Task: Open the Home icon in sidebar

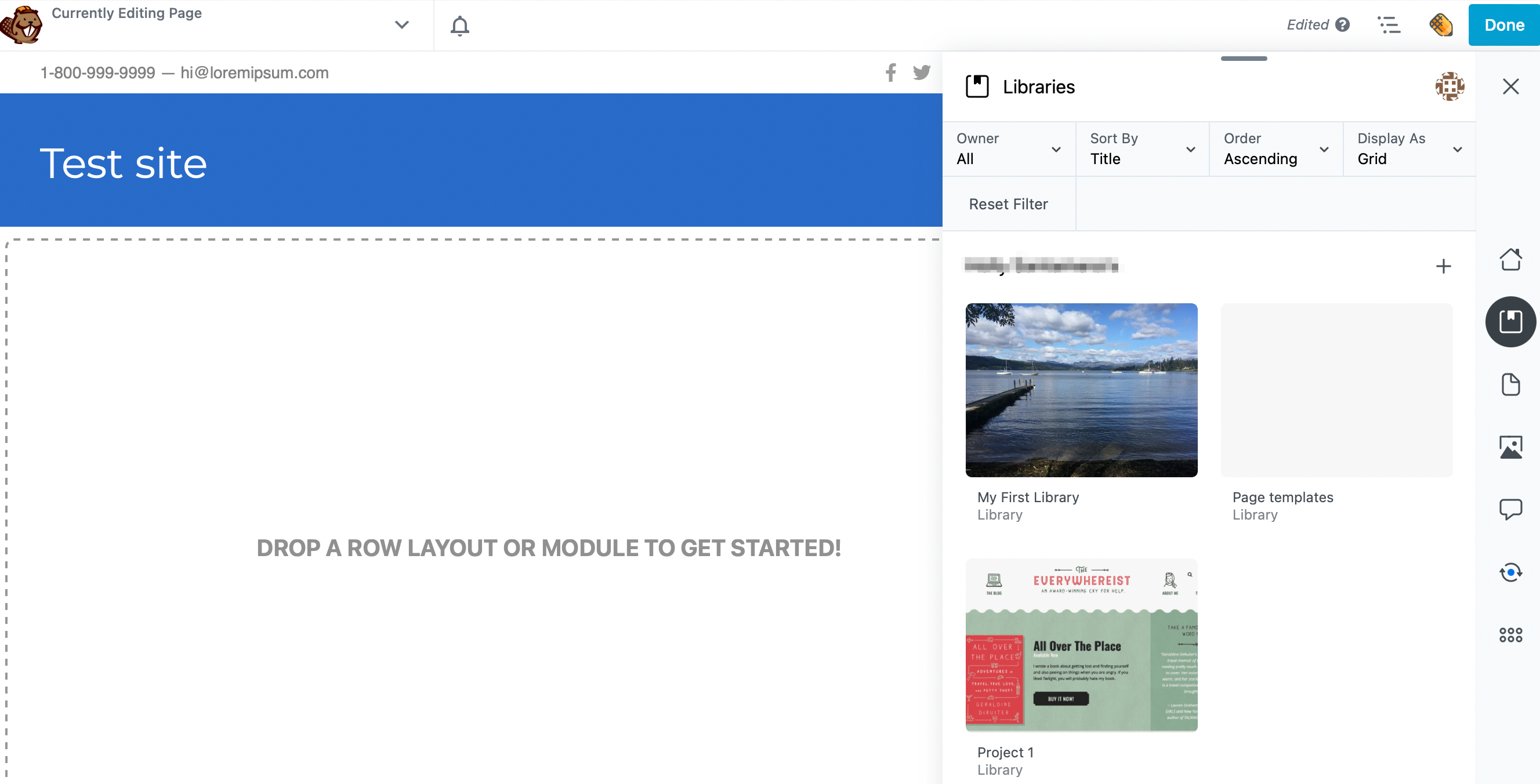Action: 1510,259
